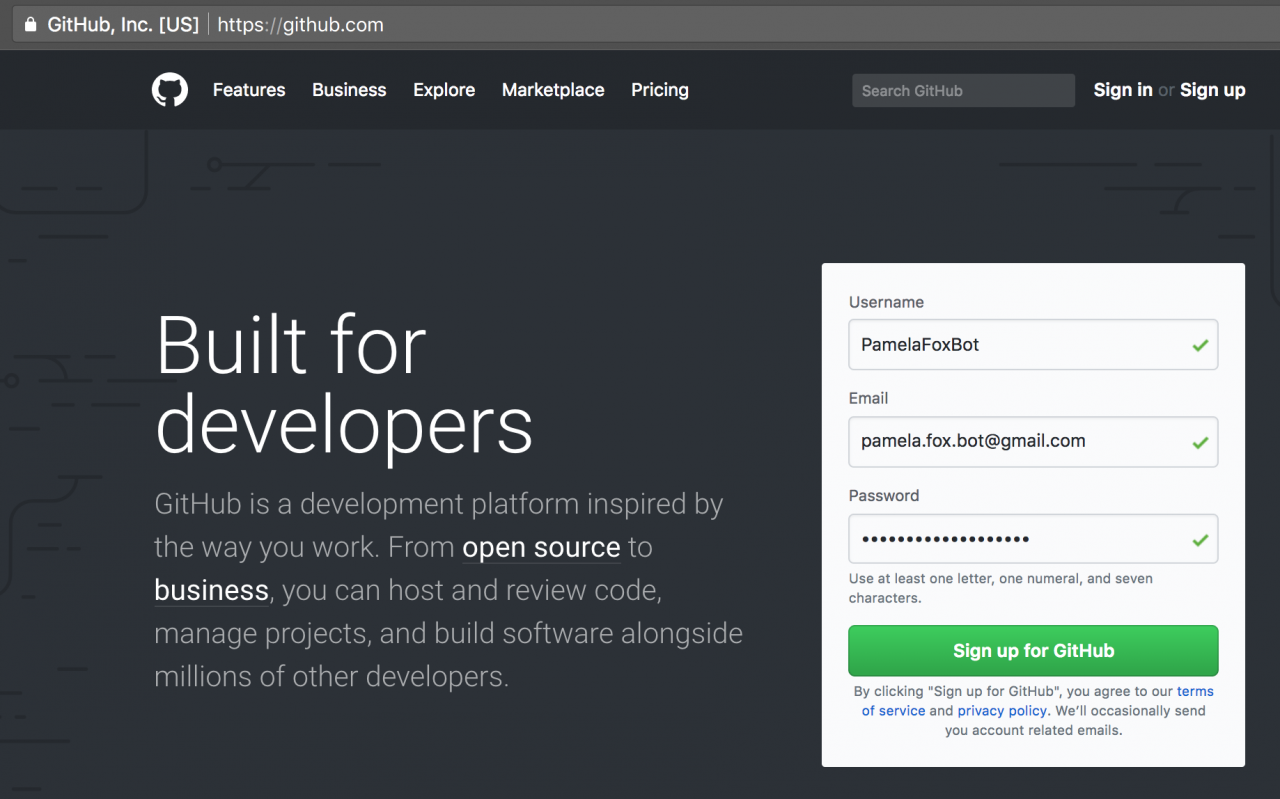
Task: Click the Password input field
Action: (1033, 539)
